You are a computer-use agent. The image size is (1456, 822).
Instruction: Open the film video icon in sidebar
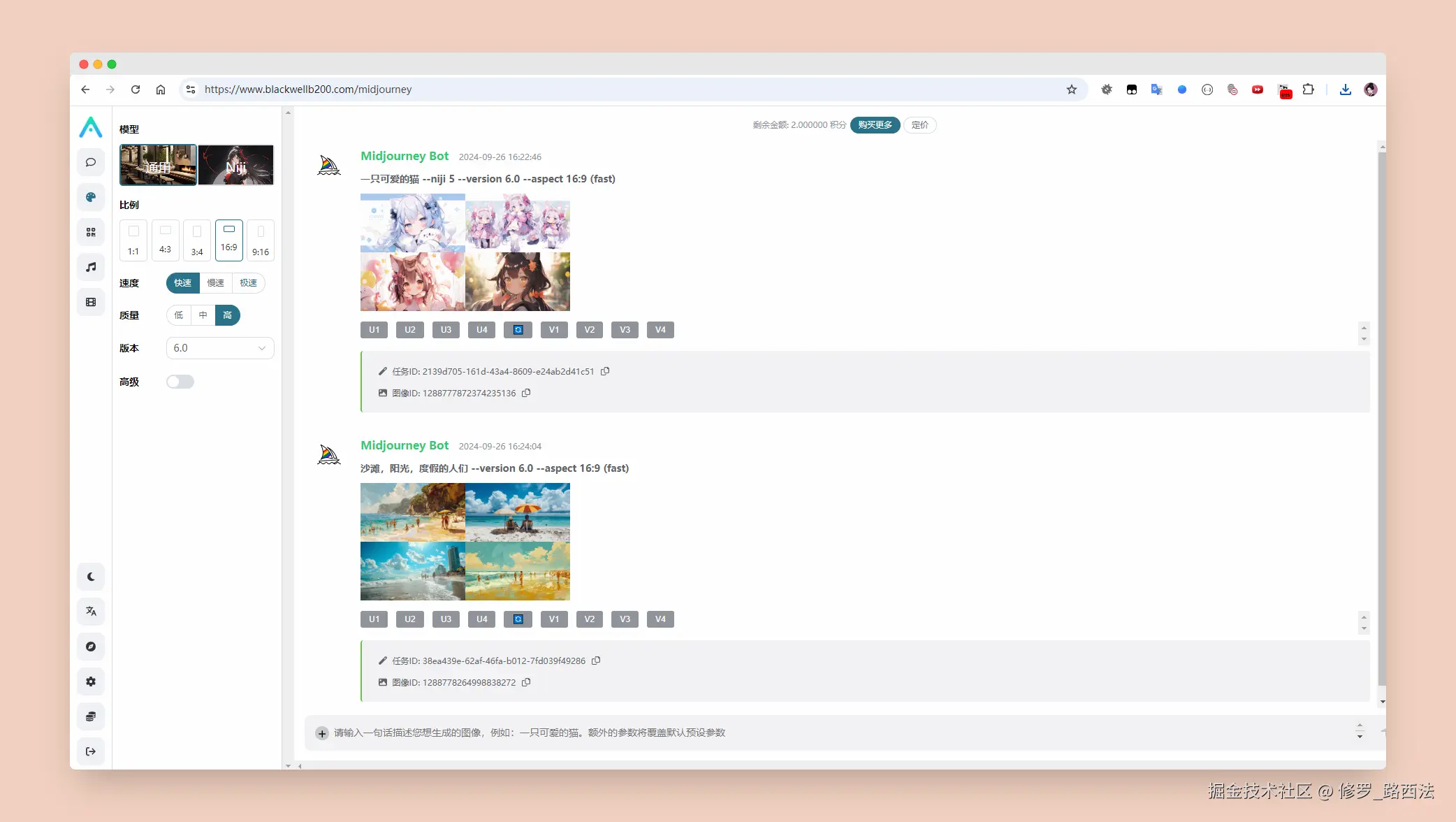tap(91, 302)
